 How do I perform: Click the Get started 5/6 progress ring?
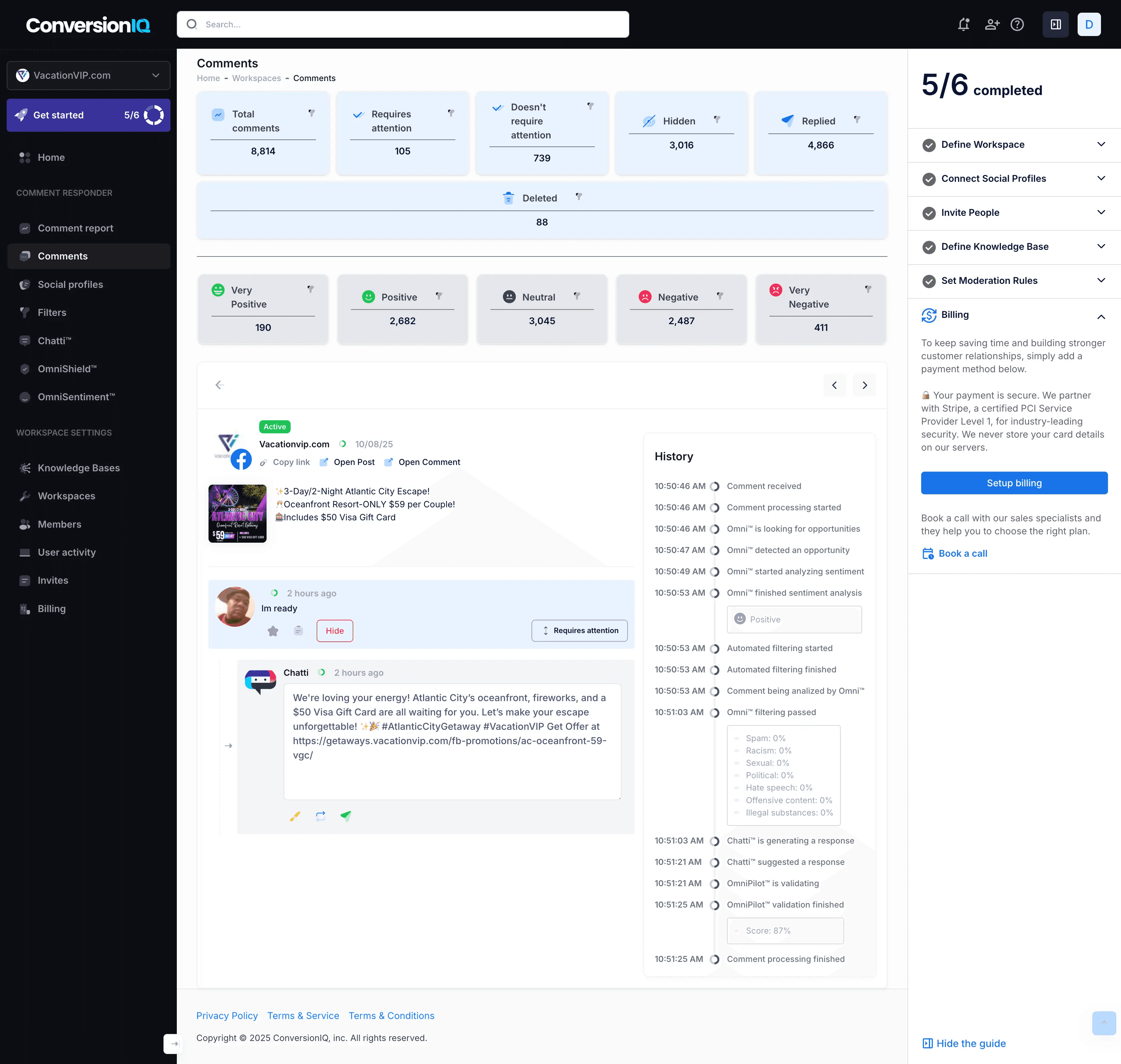[154, 115]
